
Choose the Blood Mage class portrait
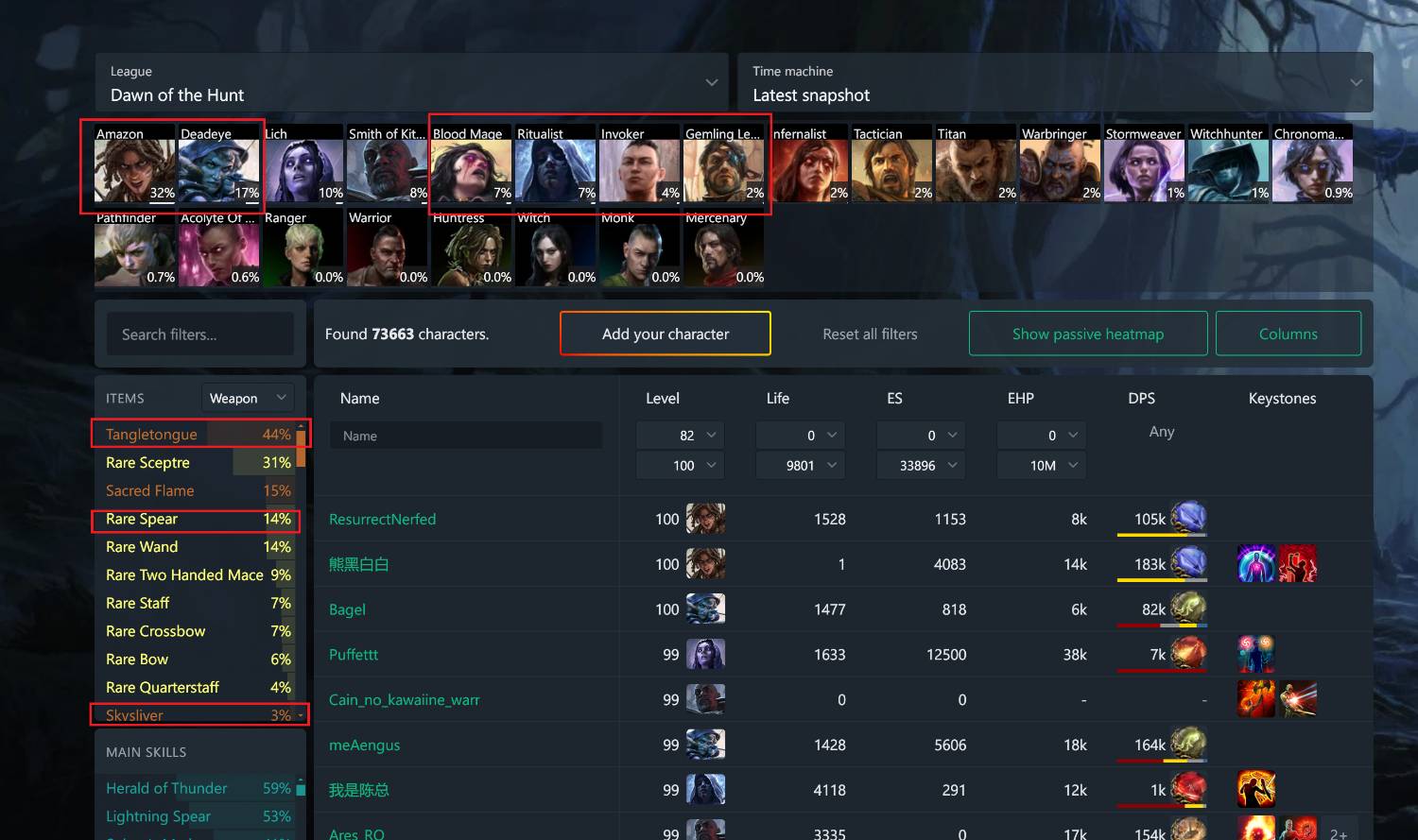point(472,163)
